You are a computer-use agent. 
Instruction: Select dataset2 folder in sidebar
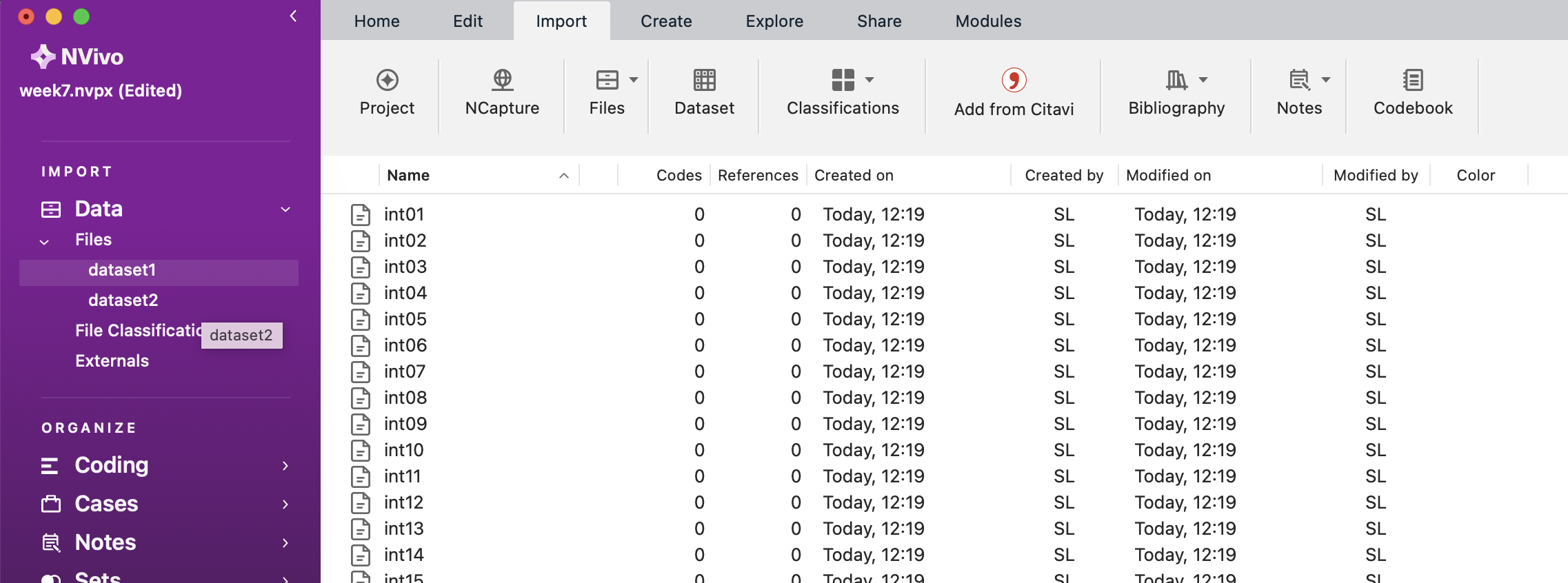pyautogui.click(x=123, y=300)
